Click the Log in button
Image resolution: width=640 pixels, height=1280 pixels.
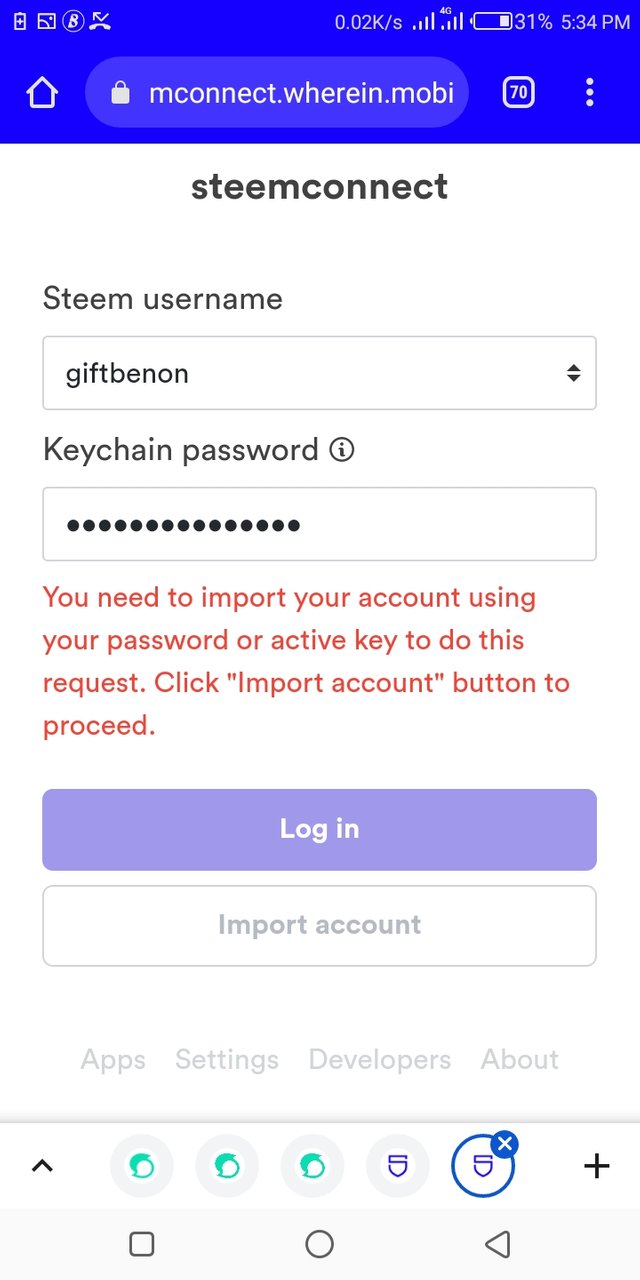[319, 829]
